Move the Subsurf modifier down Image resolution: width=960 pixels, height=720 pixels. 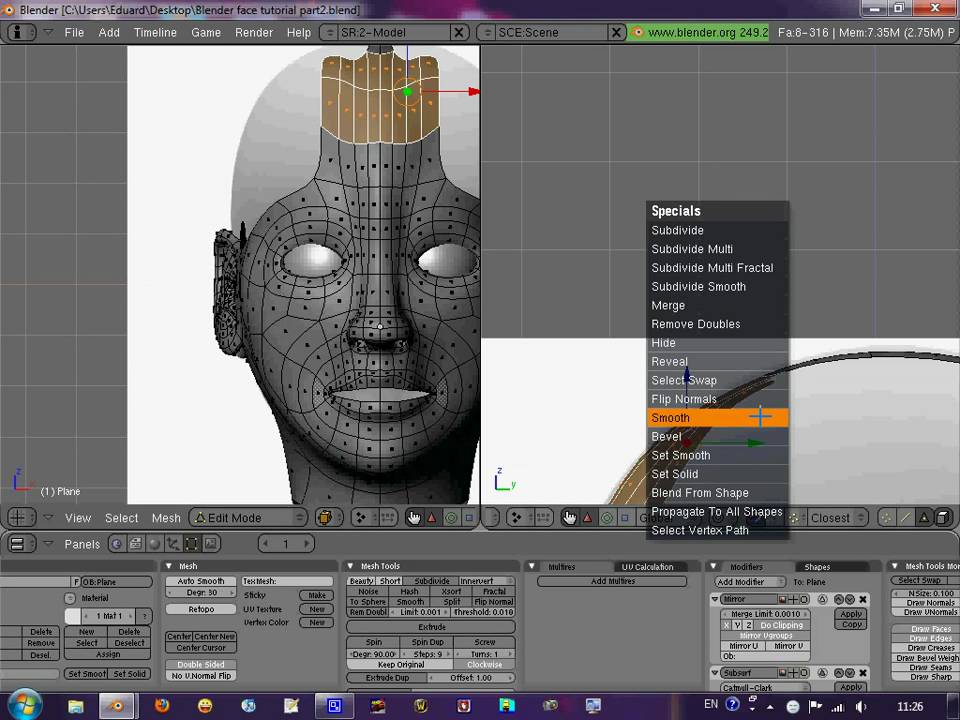(x=849, y=673)
